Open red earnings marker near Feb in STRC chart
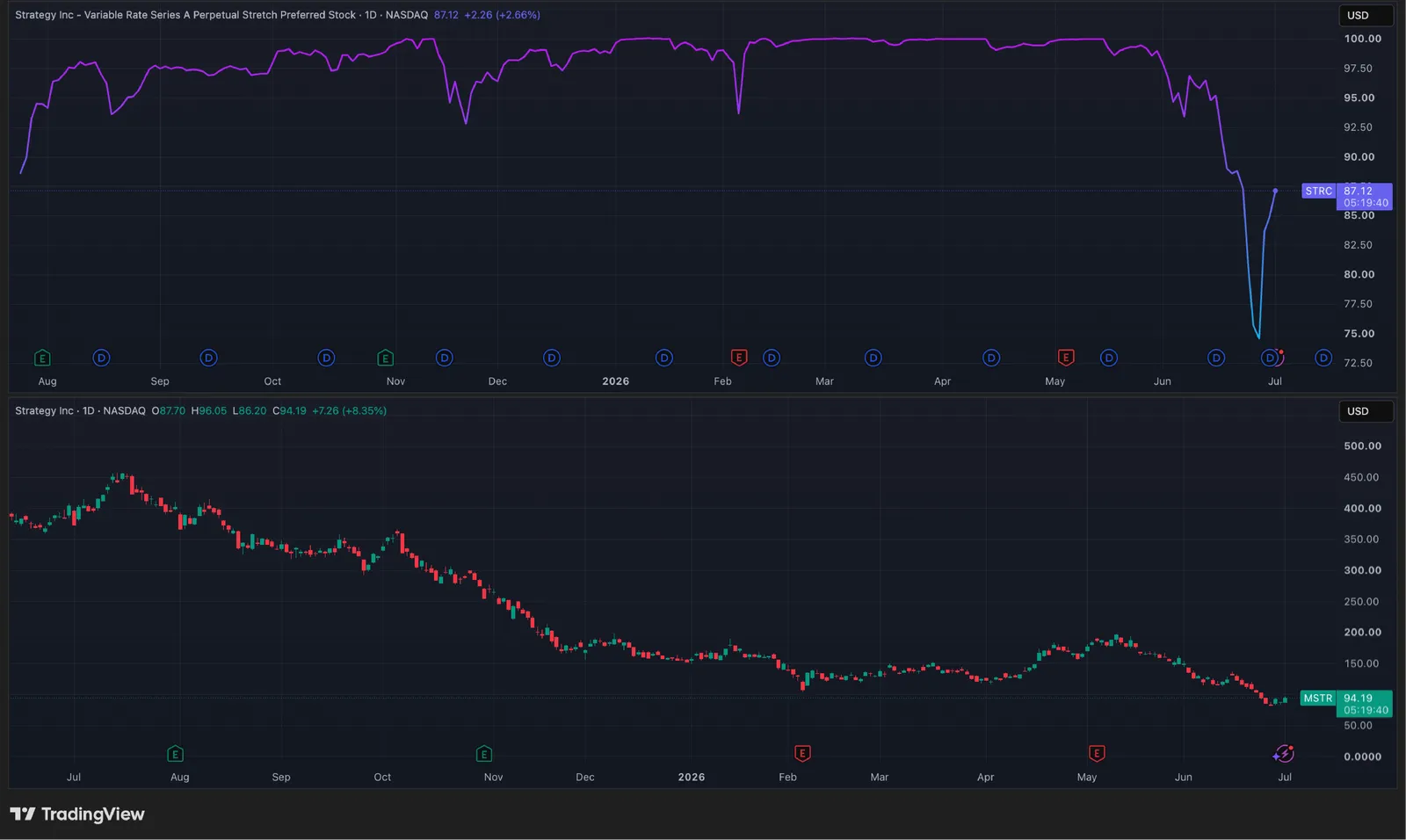Viewport: 1406px width, 840px height. (x=739, y=358)
